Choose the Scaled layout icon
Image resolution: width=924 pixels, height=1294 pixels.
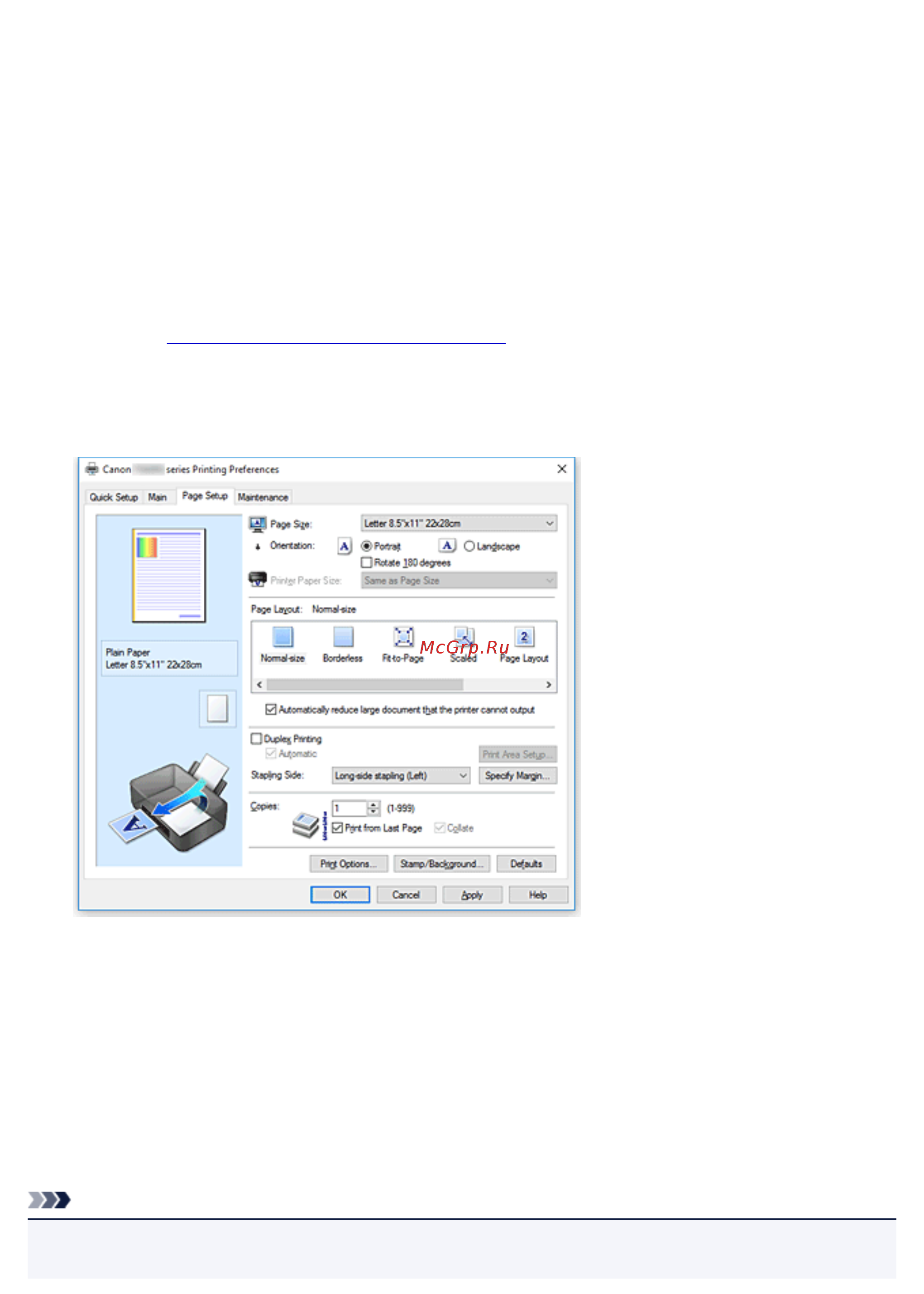click(464, 637)
